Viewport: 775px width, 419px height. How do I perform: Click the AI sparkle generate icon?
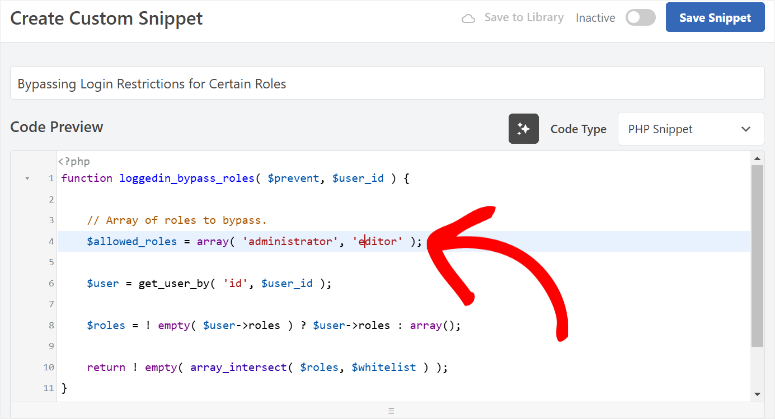click(x=524, y=129)
